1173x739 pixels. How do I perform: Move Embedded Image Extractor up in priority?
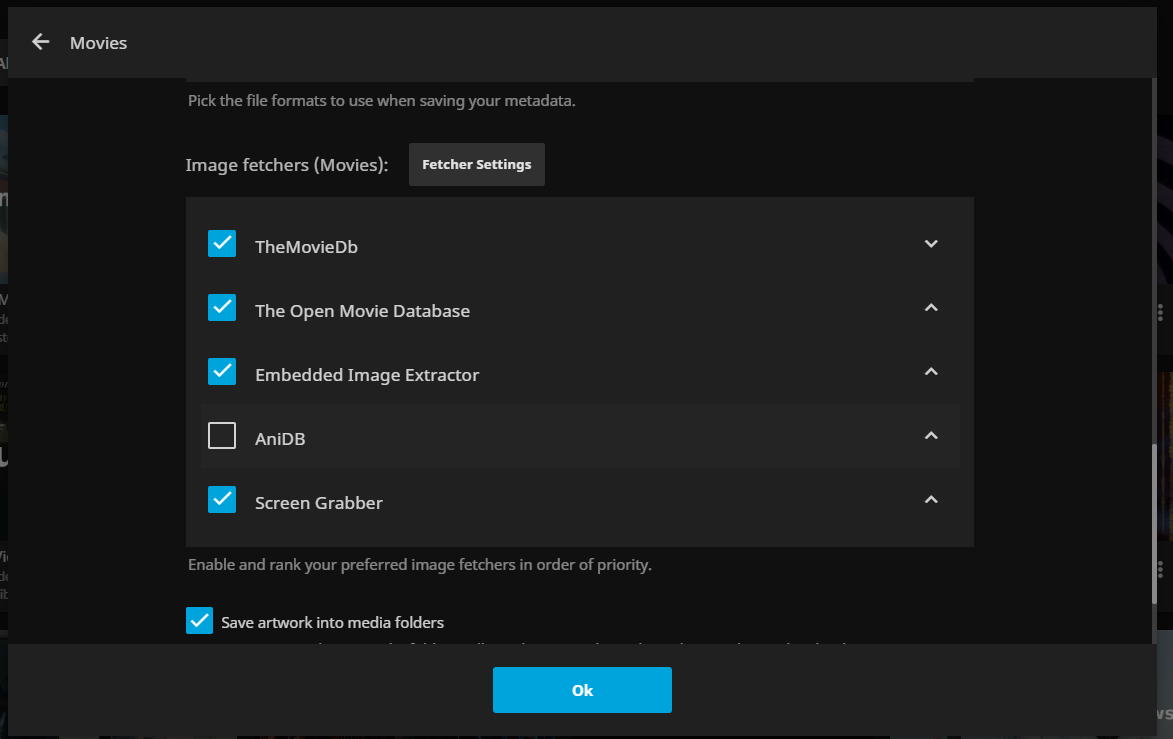(931, 372)
